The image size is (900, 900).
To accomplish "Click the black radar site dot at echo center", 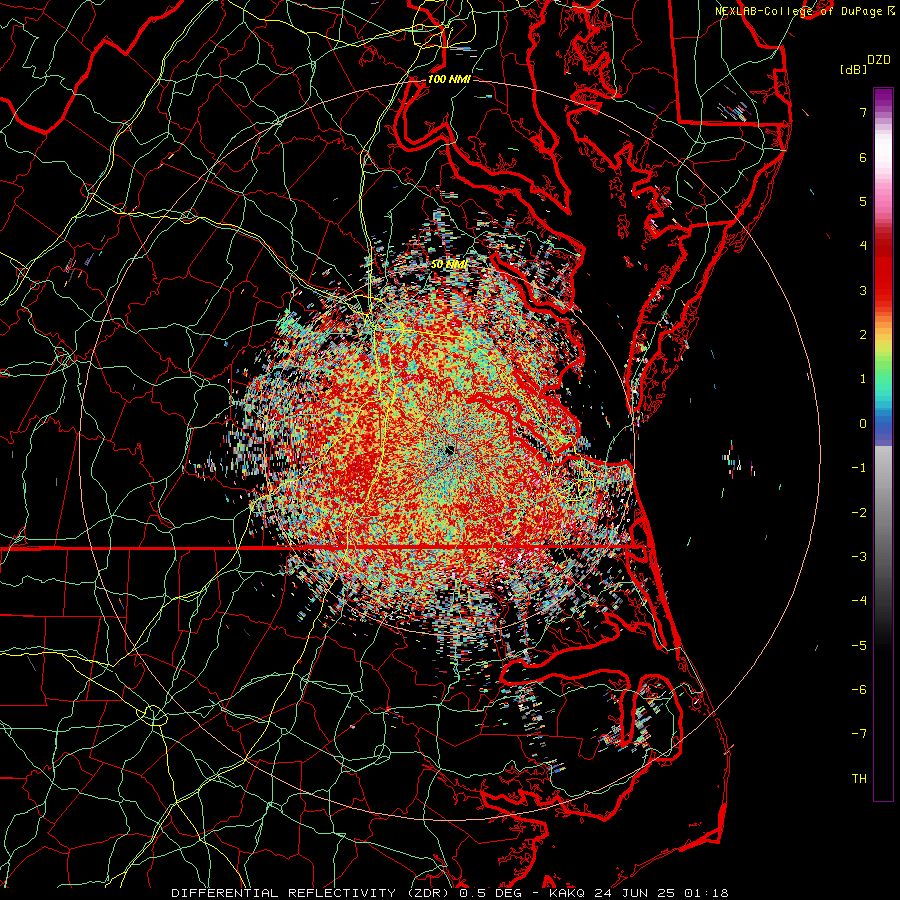I will [449, 451].
